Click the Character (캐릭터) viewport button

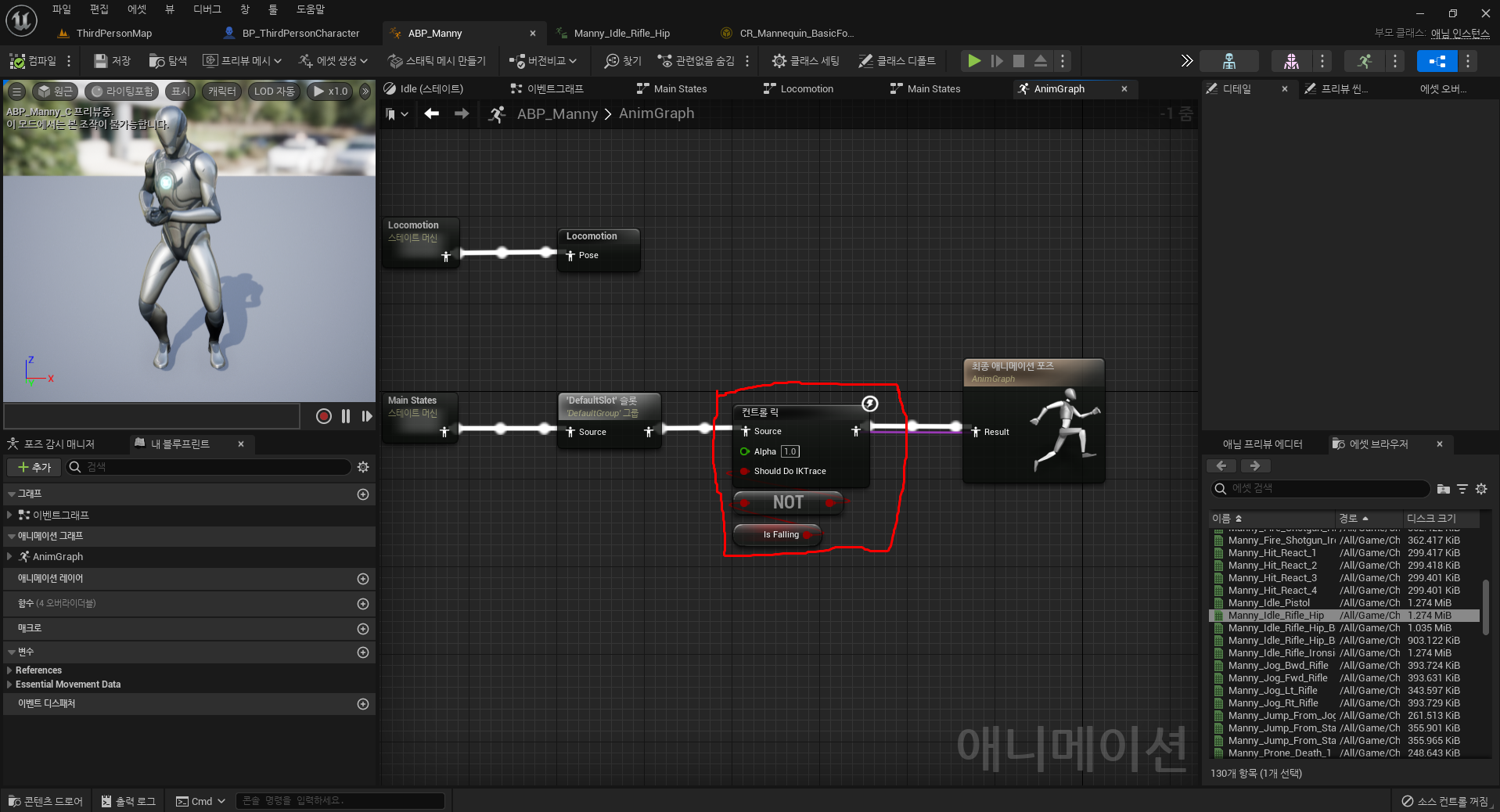click(x=222, y=92)
